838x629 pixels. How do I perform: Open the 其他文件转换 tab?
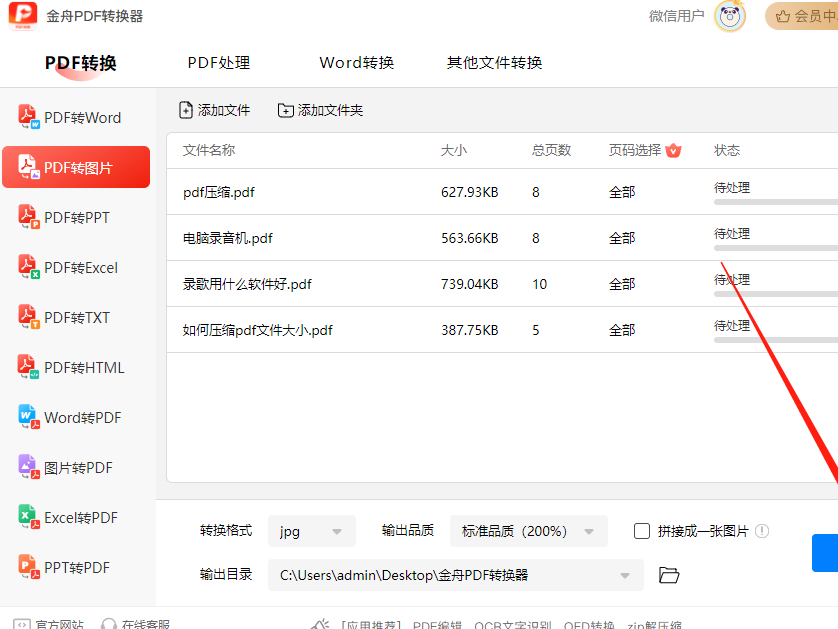(494, 63)
